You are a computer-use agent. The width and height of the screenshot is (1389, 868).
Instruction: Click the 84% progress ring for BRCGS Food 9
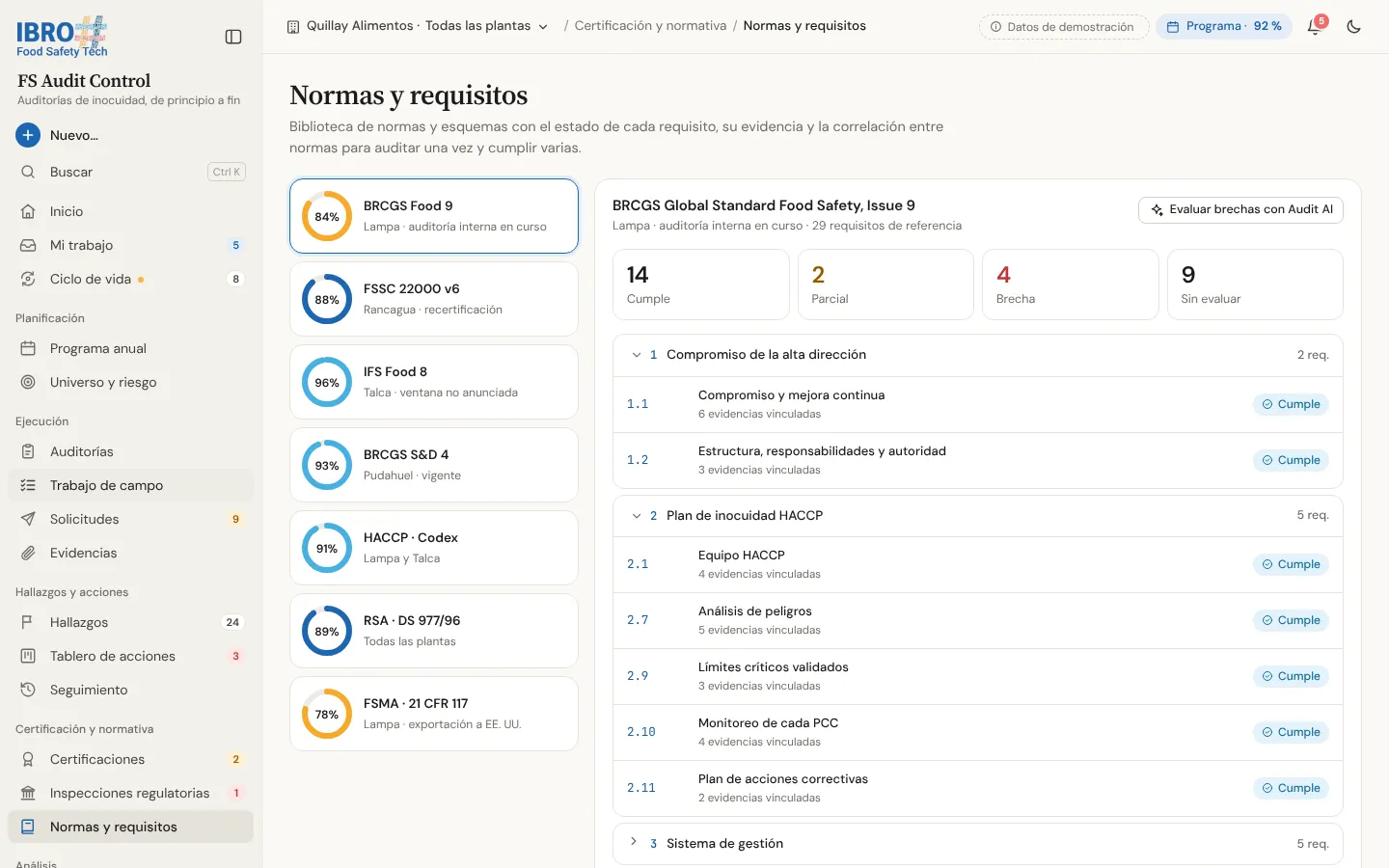point(327,216)
